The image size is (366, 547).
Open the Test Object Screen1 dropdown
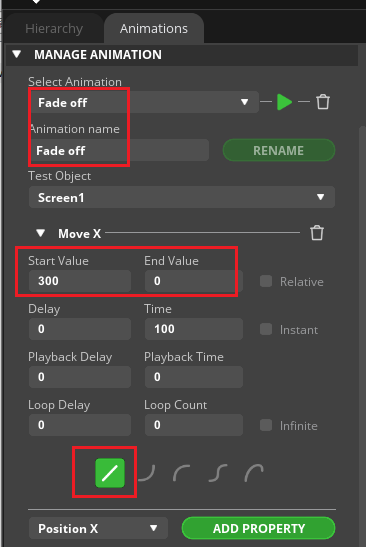tap(182, 197)
